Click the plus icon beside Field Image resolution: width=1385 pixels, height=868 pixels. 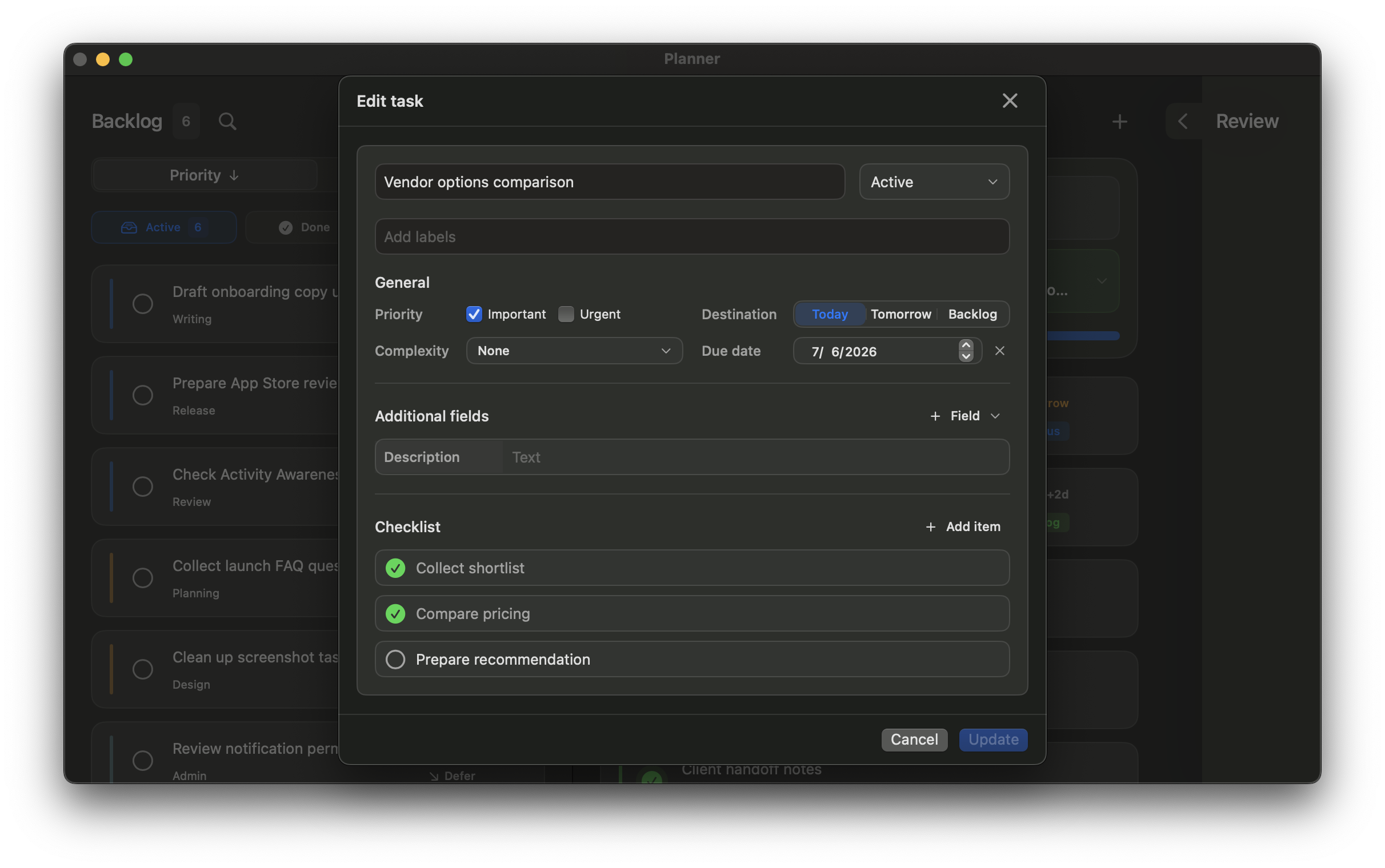pos(935,416)
